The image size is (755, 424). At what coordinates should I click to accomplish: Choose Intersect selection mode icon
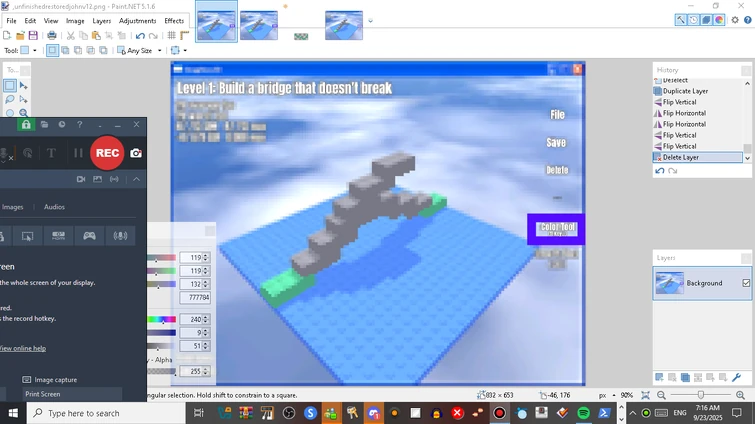pyautogui.click(x=91, y=50)
